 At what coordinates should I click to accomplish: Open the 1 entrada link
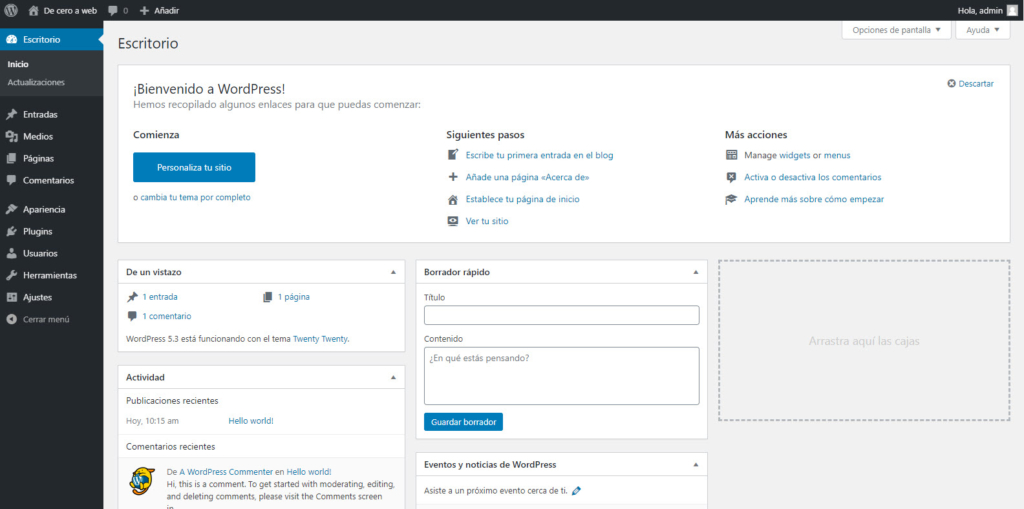(159, 297)
